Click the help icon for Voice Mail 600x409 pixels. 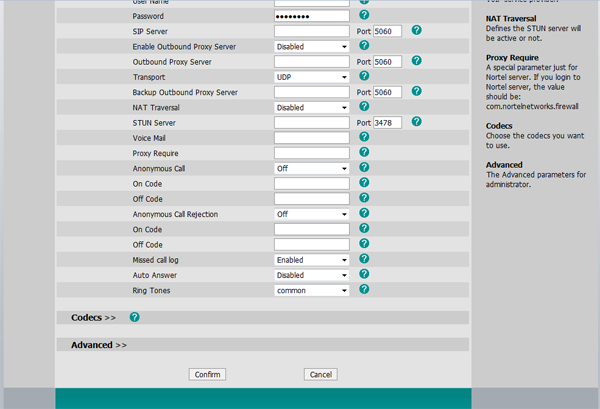click(364, 137)
